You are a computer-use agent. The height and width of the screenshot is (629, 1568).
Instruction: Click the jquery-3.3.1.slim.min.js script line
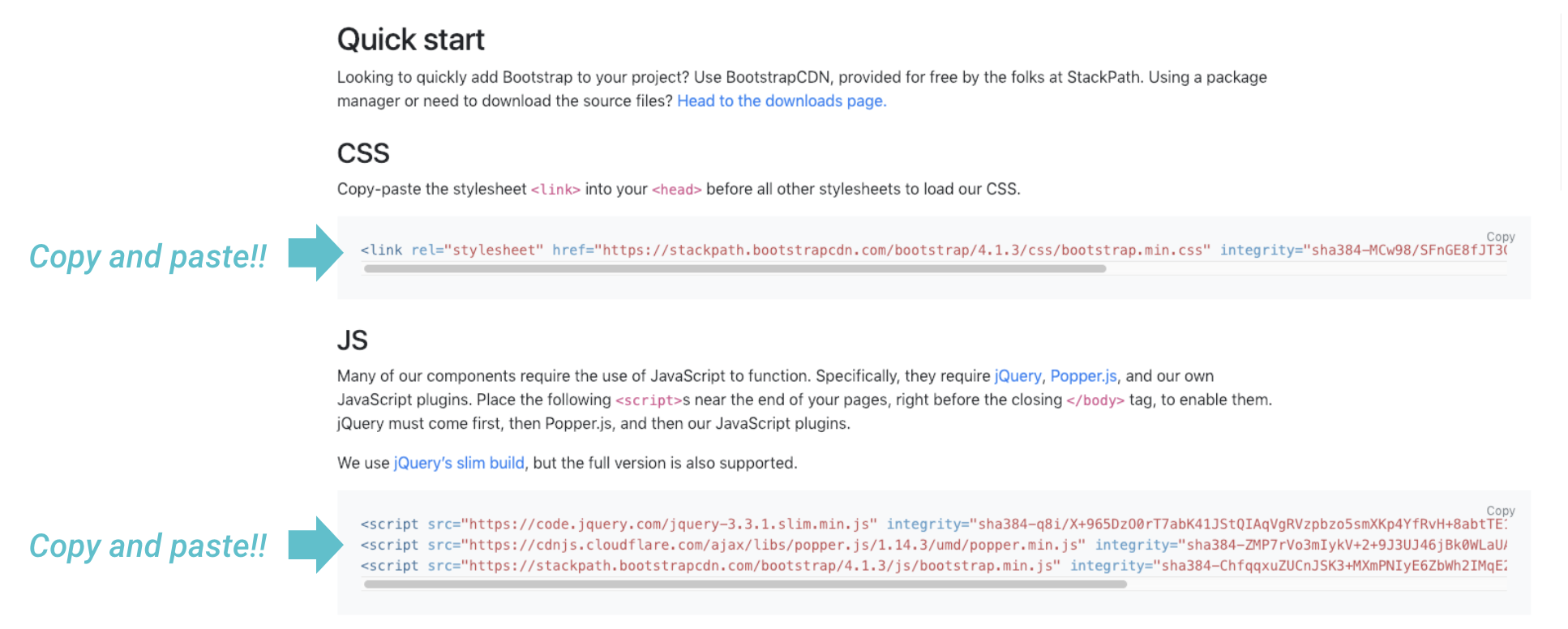[934, 524]
